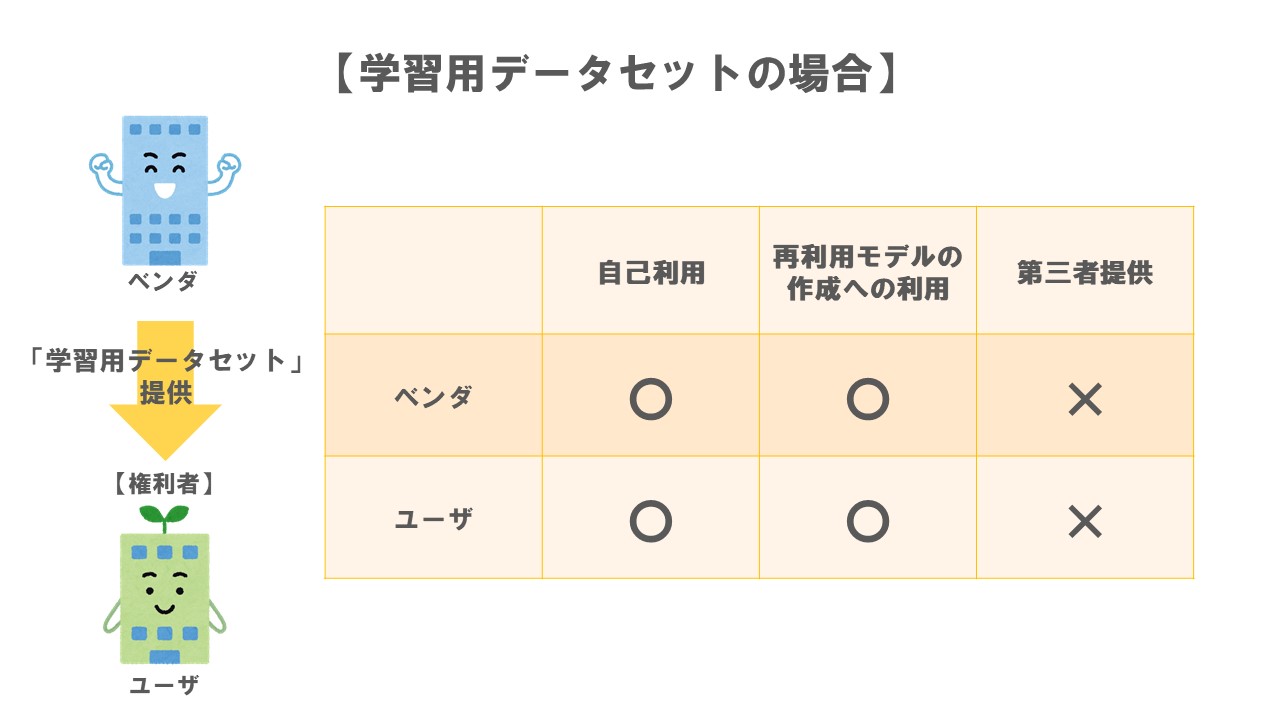The height and width of the screenshot is (720, 1280).
Task: Select the 第三者提供 column header
Action: 1085,273
